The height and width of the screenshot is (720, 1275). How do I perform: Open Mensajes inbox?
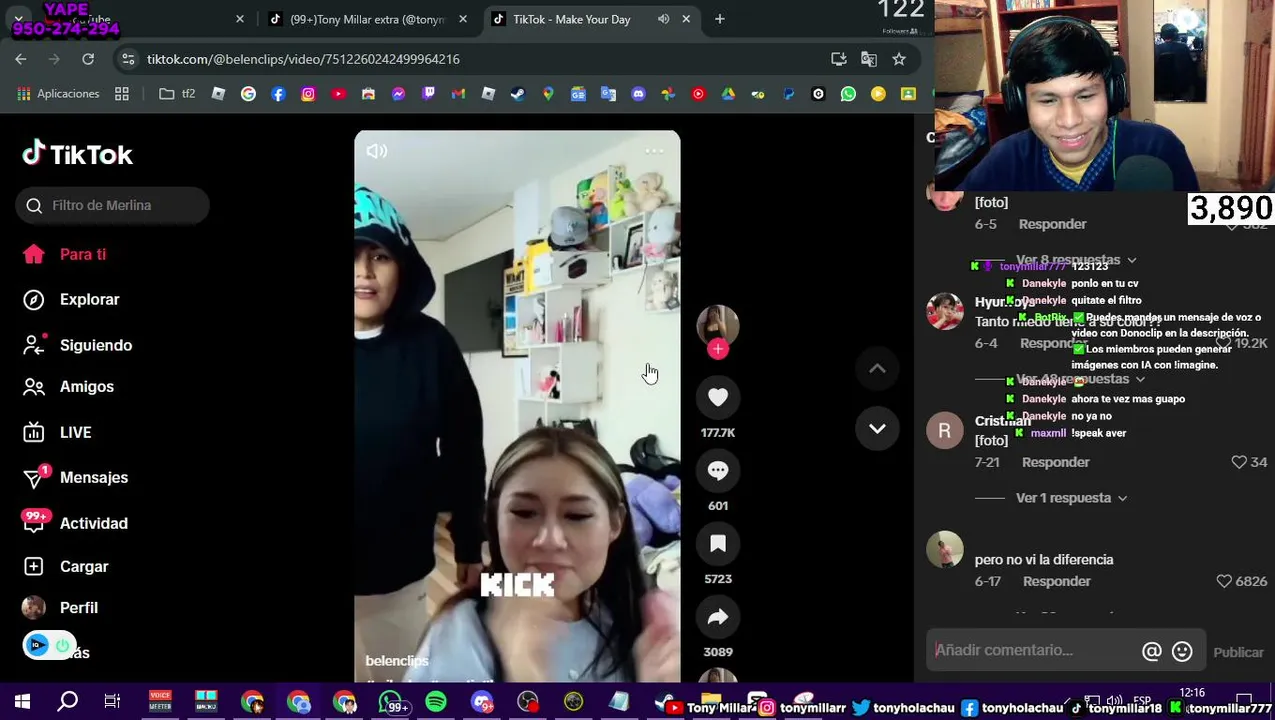75,477
